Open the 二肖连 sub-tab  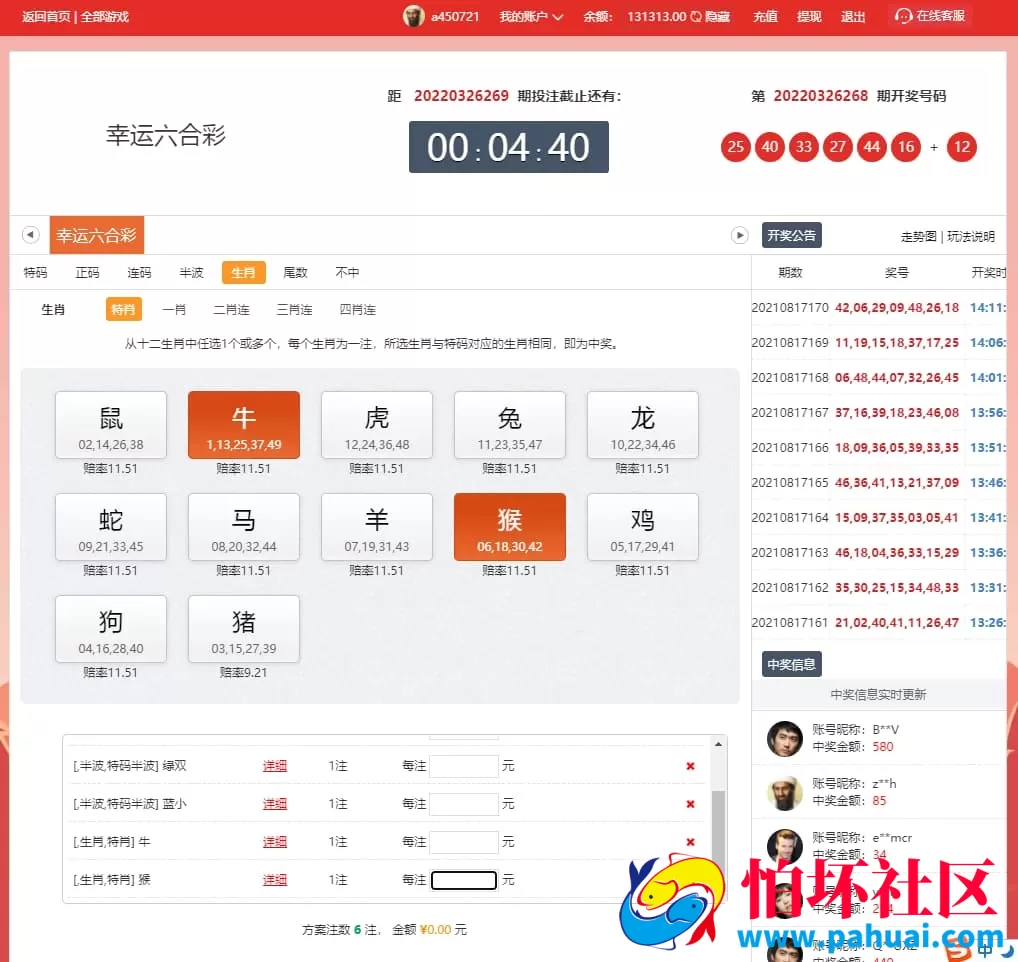point(231,309)
